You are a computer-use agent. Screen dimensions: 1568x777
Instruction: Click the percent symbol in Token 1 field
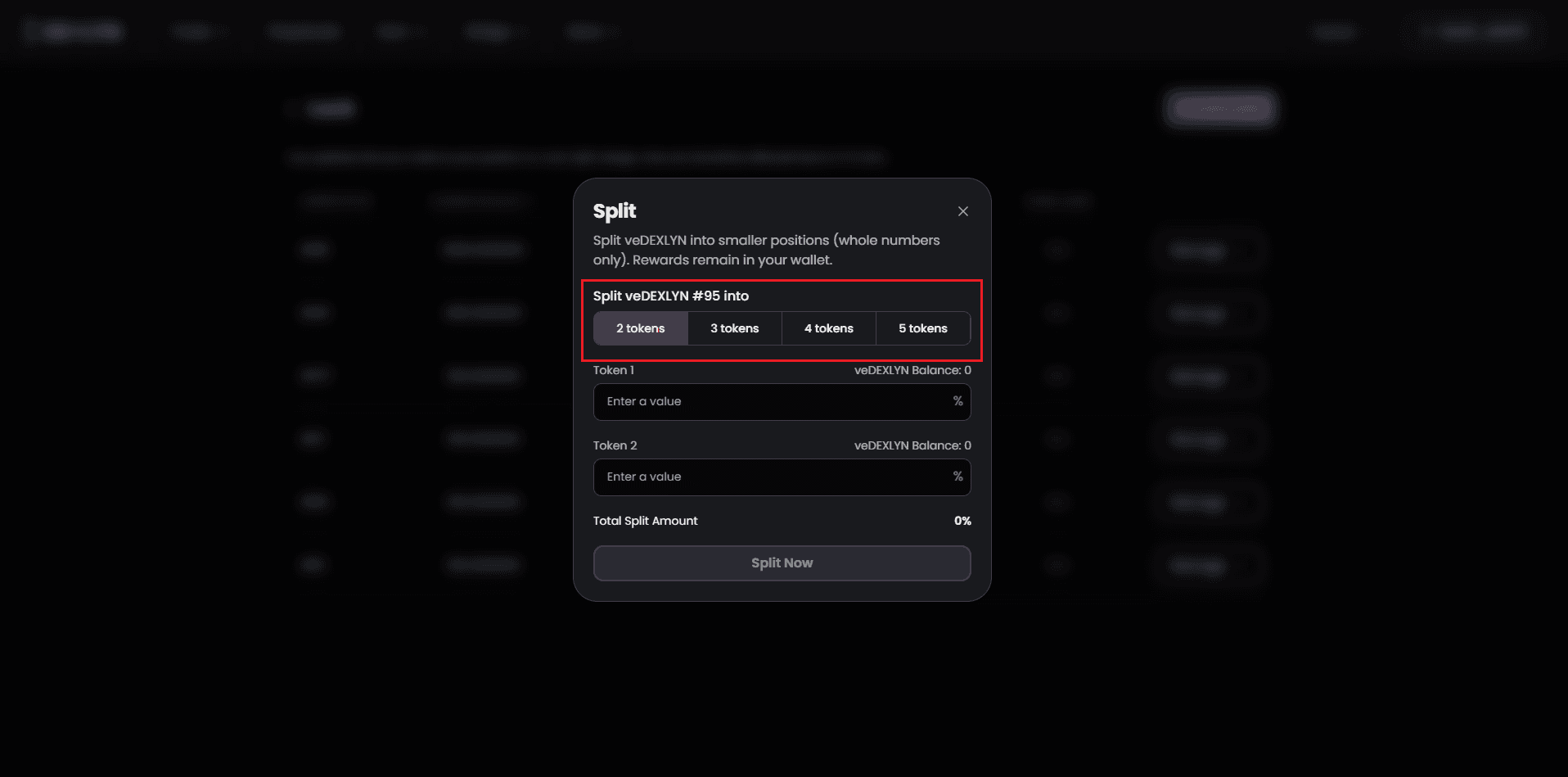pyautogui.click(x=957, y=401)
